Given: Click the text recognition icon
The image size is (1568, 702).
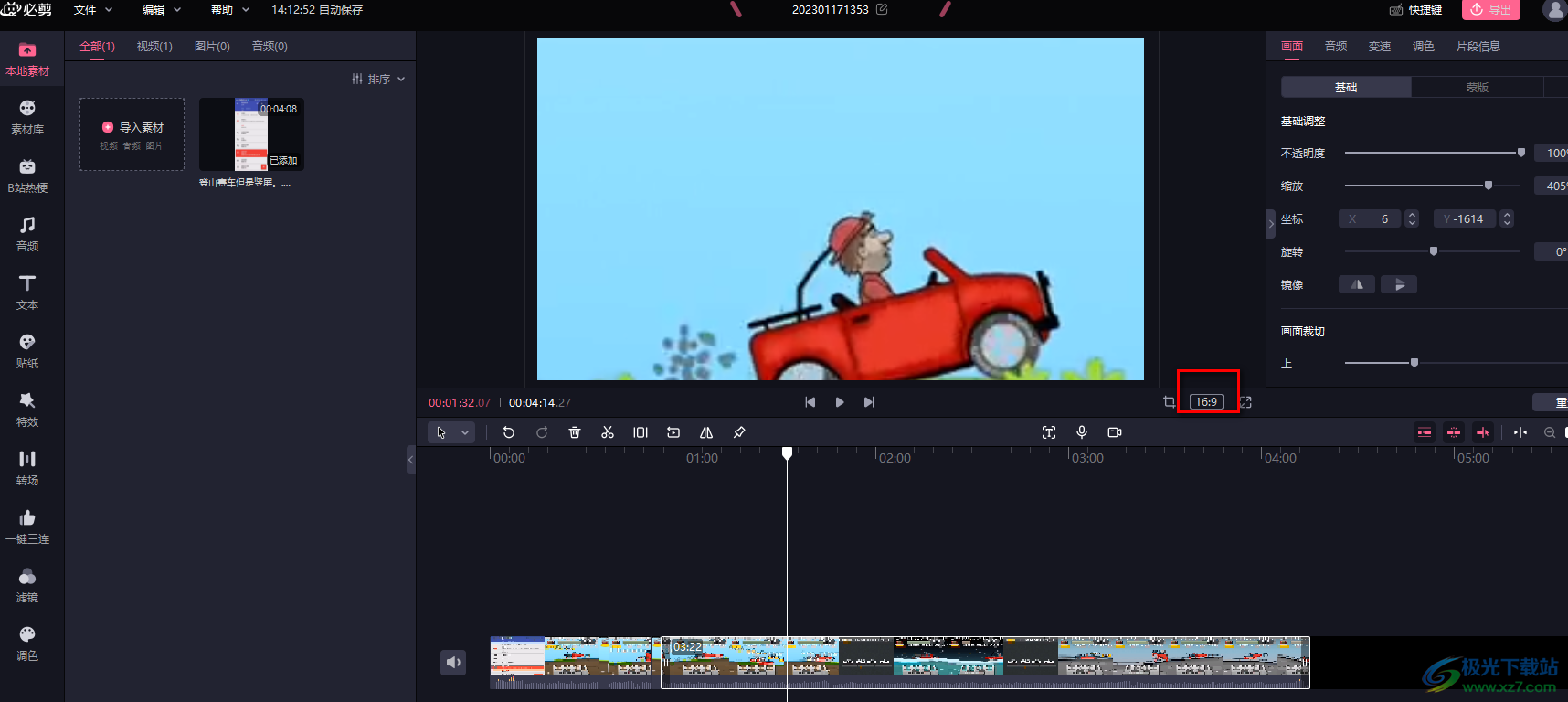Looking at the screenshot, I should point(1049,432).
